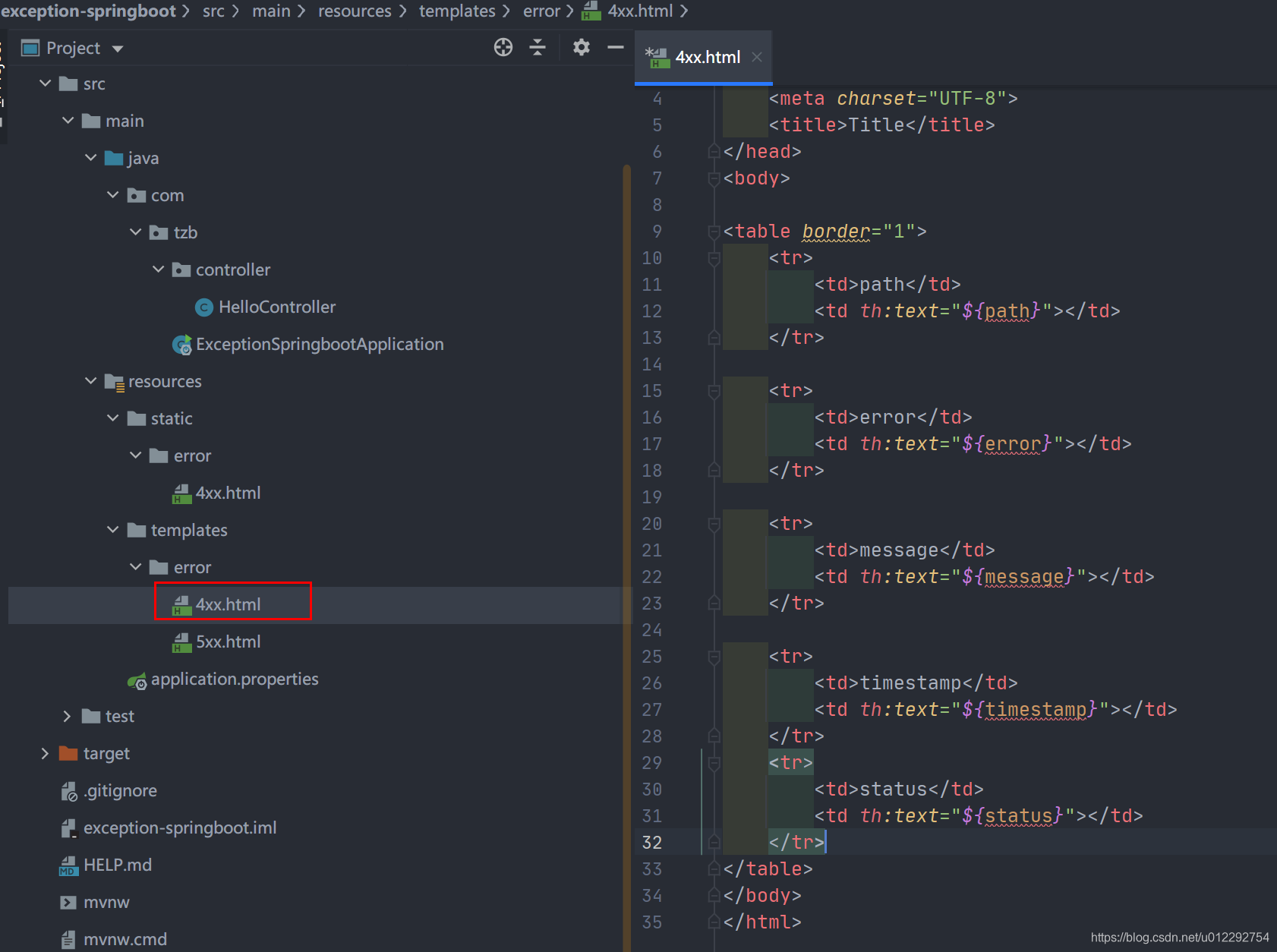
Task: Click the templates folder icon
Action: 137,530
